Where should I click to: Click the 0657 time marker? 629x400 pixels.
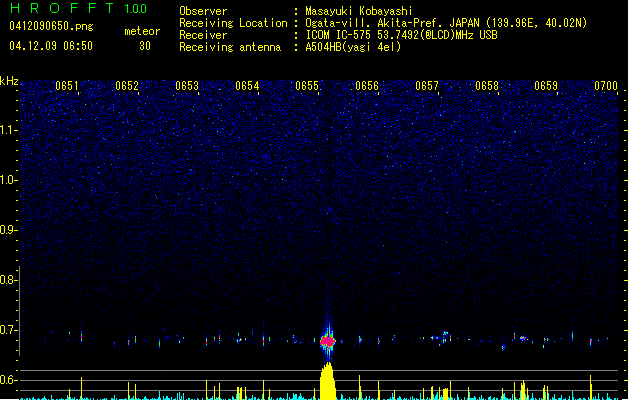pos(427,86)
